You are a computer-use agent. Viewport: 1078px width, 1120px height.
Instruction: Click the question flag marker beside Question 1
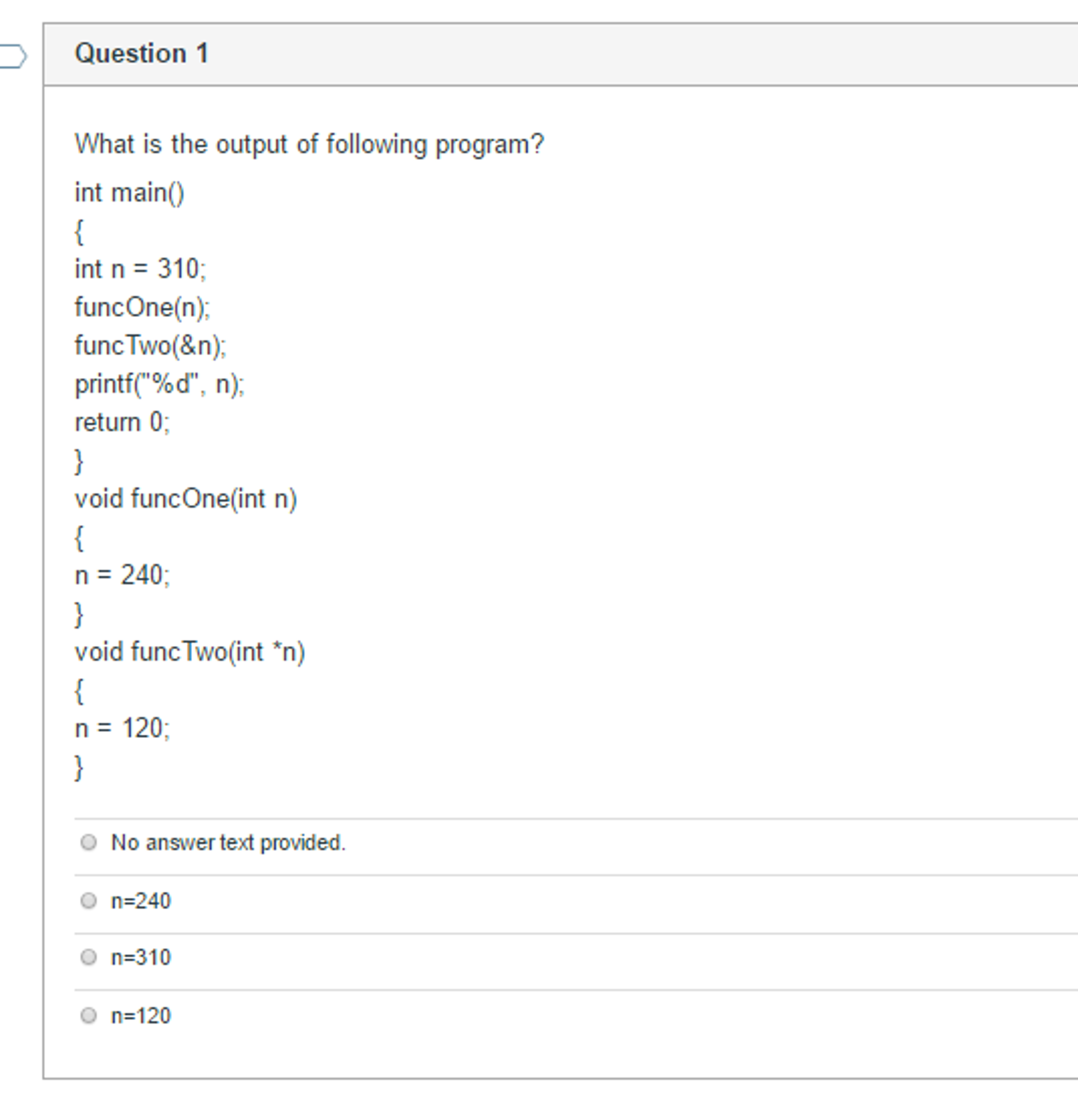point(11,55)
